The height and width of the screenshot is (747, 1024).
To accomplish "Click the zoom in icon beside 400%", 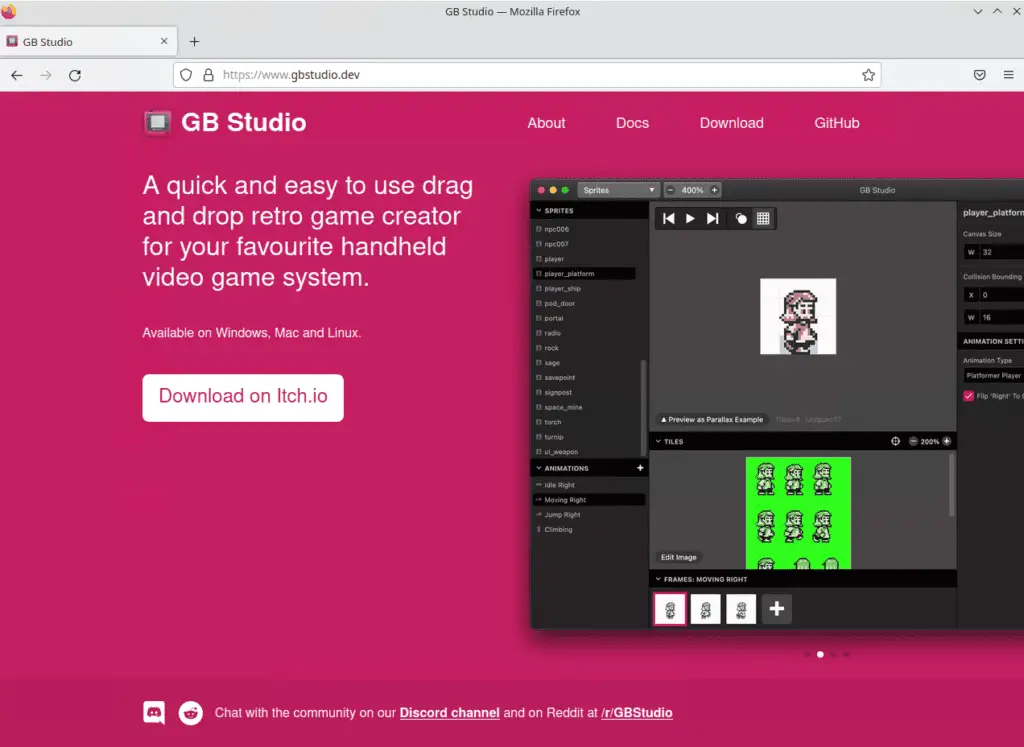I will [714, 190].
